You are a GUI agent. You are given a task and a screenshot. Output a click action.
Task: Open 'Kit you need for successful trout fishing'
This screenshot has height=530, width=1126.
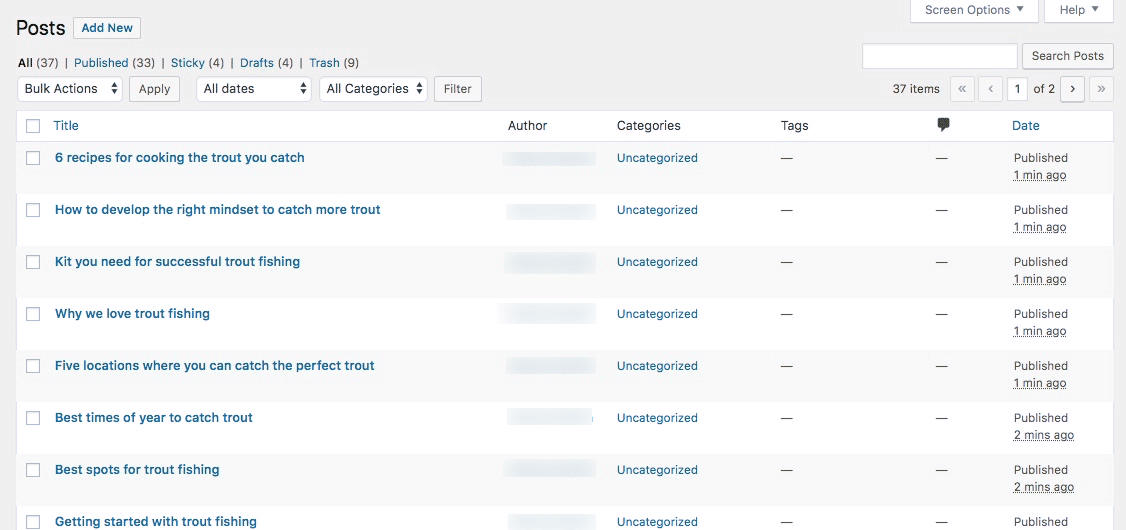coord(177,262)
